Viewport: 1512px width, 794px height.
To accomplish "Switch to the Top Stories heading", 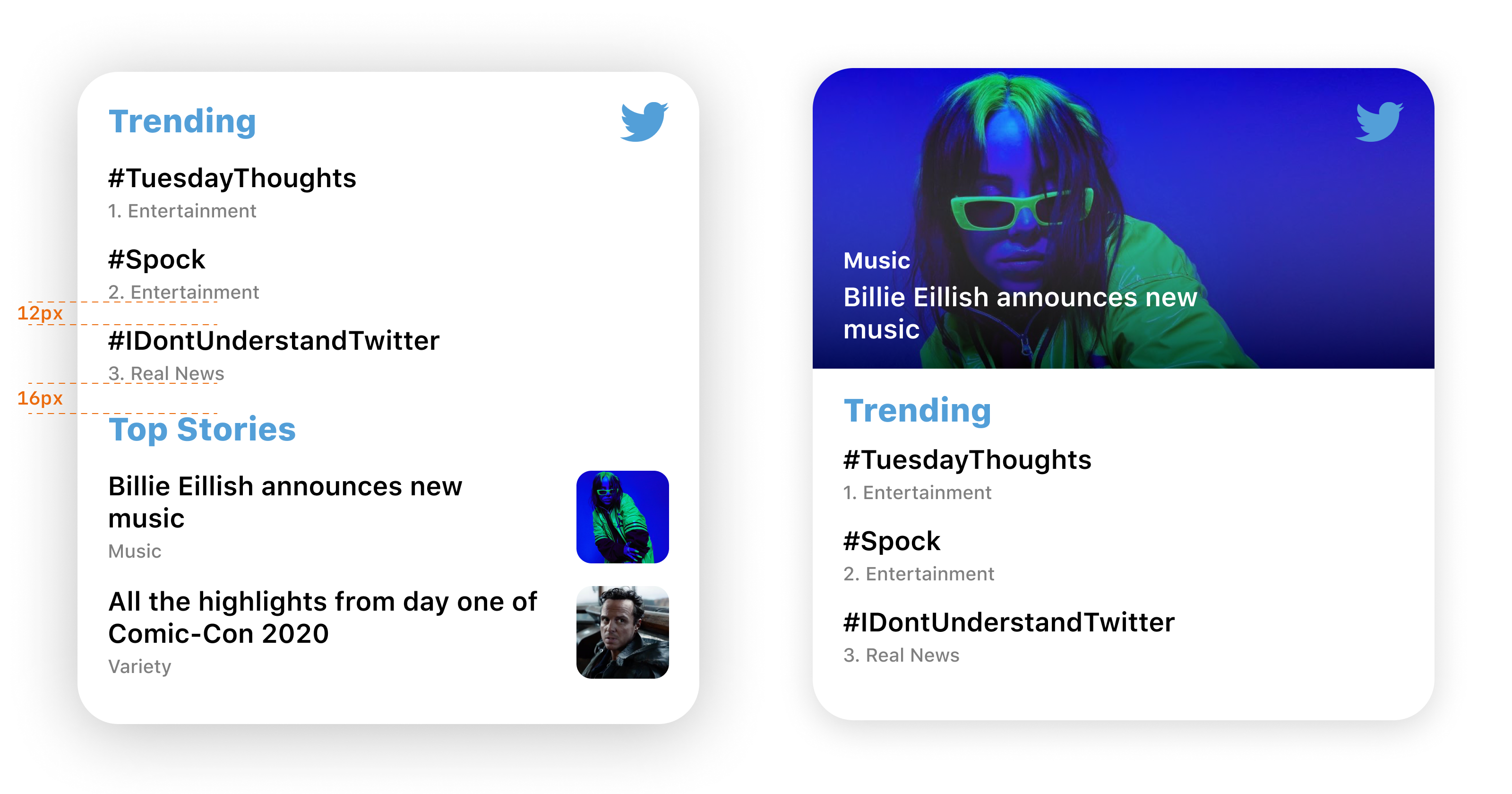I will point(202,429).
